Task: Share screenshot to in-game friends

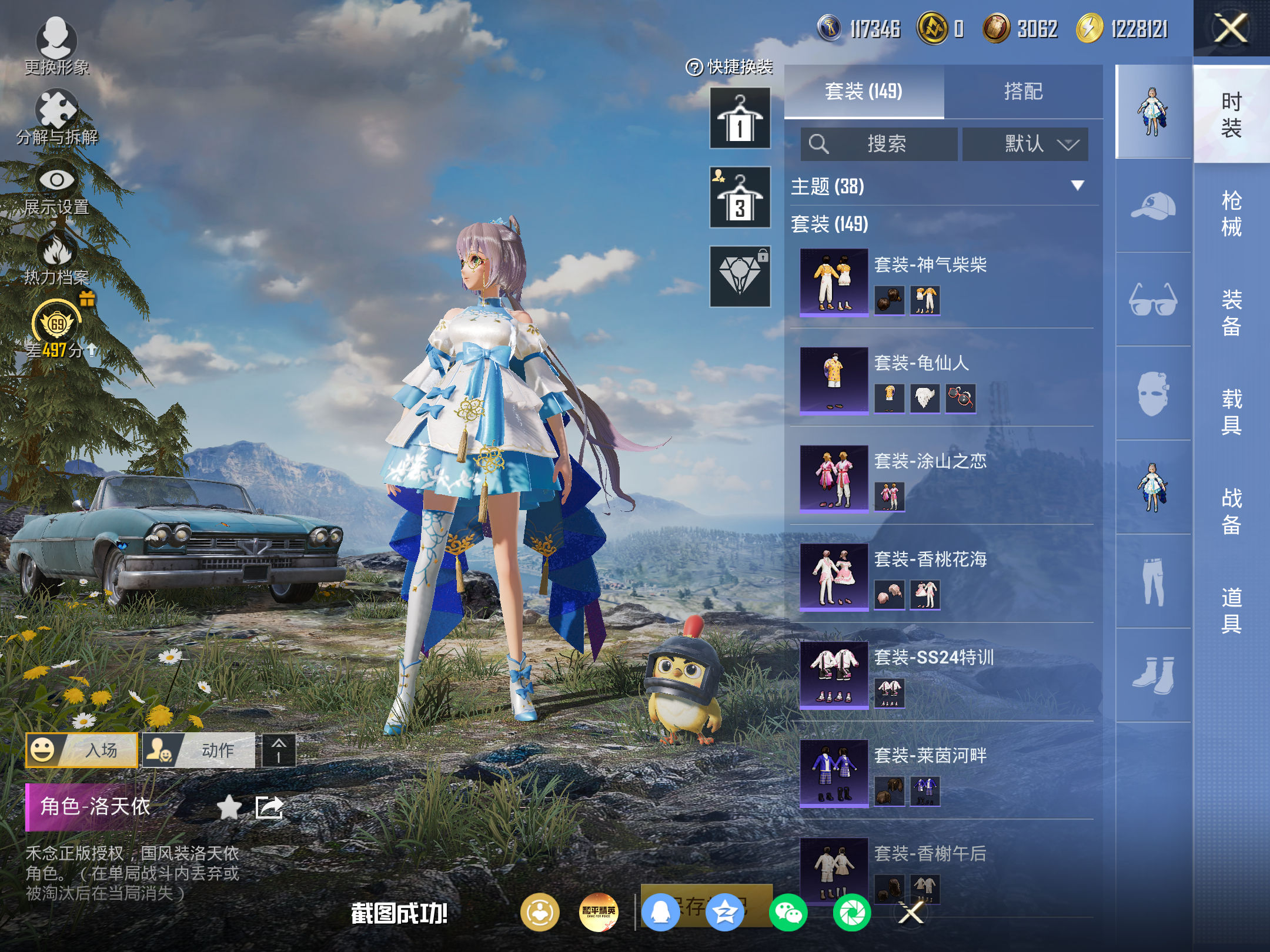Action: click(x=539, y=913)
